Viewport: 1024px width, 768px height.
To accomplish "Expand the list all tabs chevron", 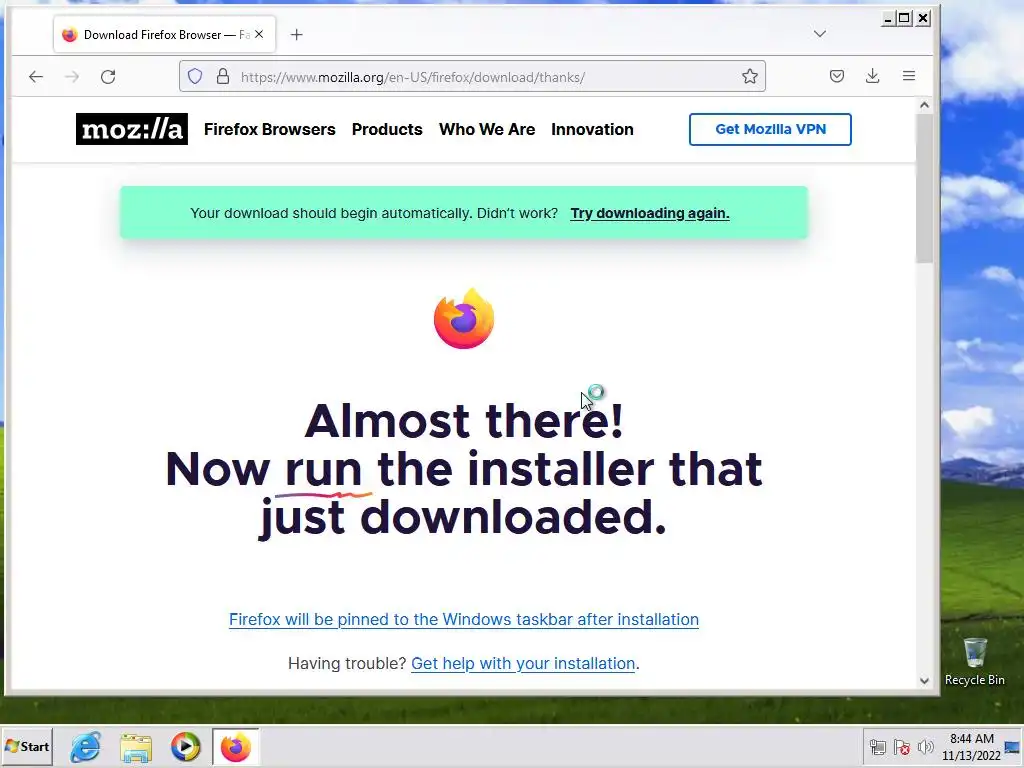I will click(x=820, y=34).
